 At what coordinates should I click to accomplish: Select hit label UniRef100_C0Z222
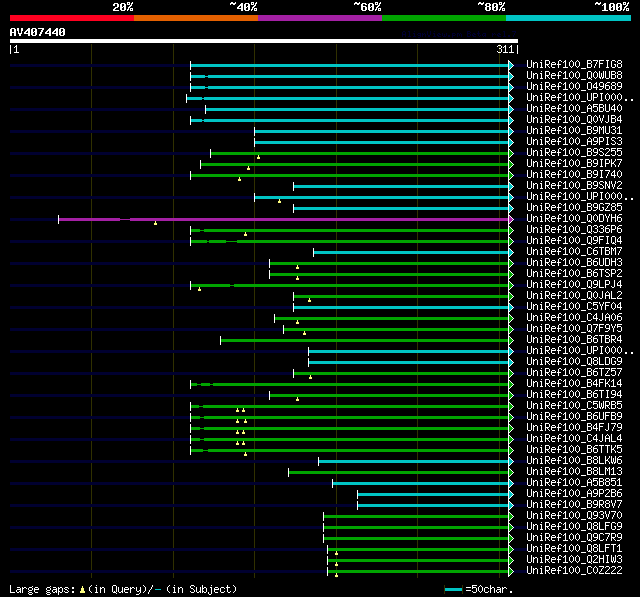(574, 571)
